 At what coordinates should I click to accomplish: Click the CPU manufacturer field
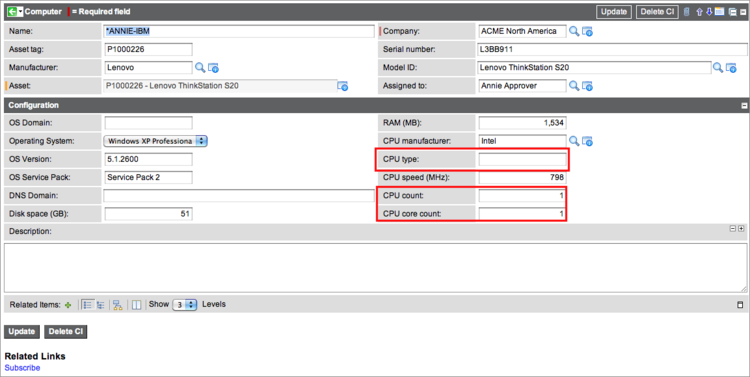pyautogui.click(x=522, y=141)
